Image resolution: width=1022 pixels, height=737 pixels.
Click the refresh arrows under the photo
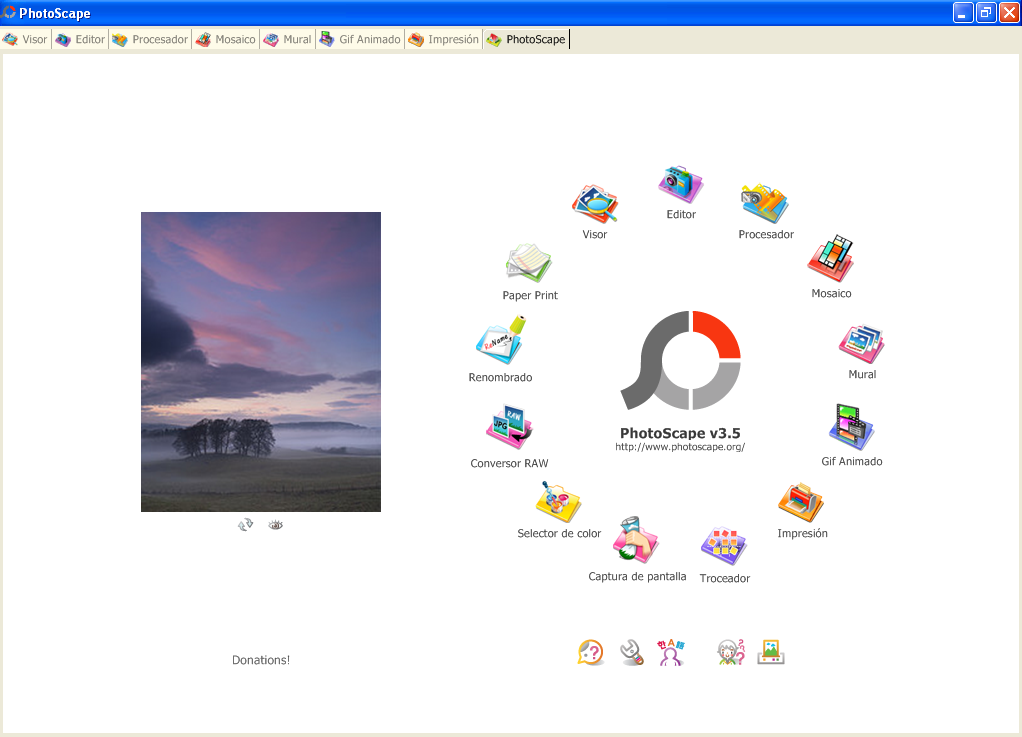click(x=245, y=523)
